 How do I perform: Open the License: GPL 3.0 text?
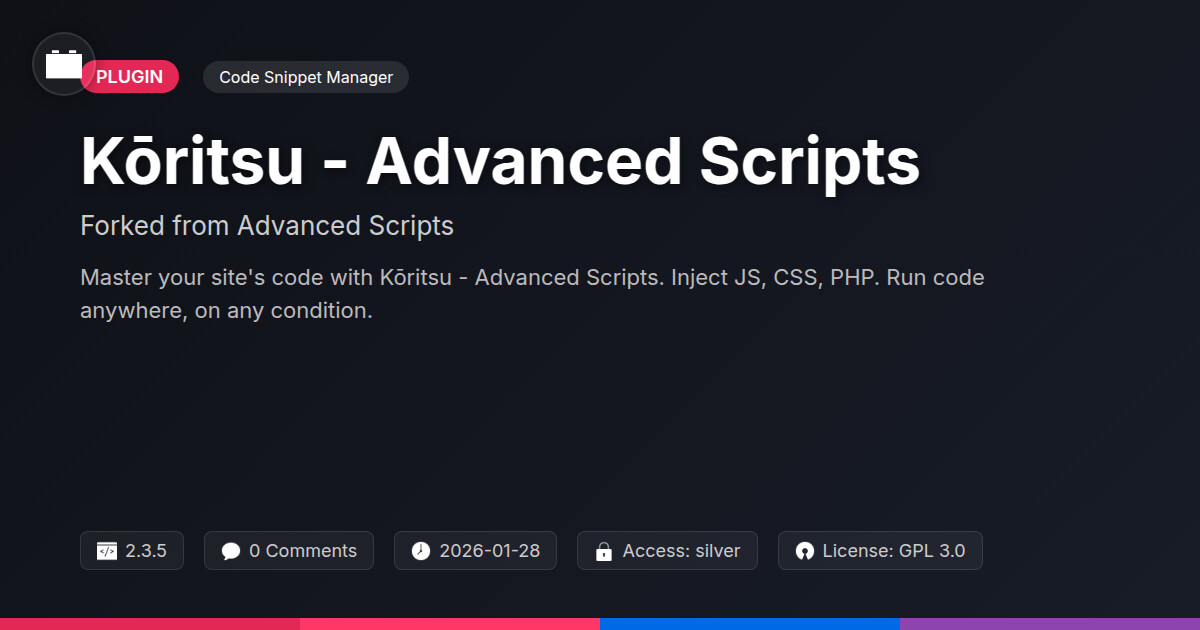coord(893,551)
